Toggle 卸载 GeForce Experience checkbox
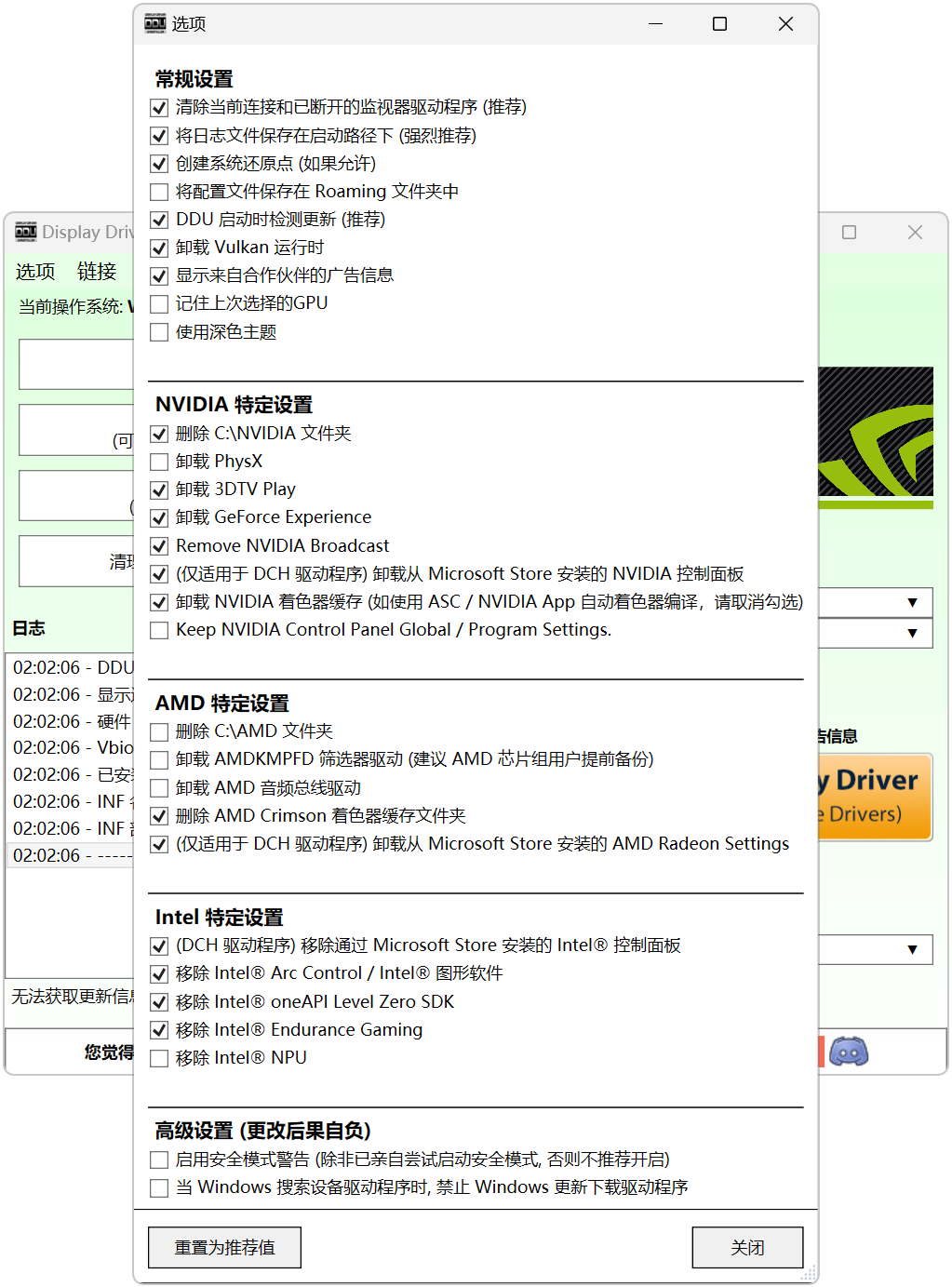952x1287 pixels. tap(159, 517)
